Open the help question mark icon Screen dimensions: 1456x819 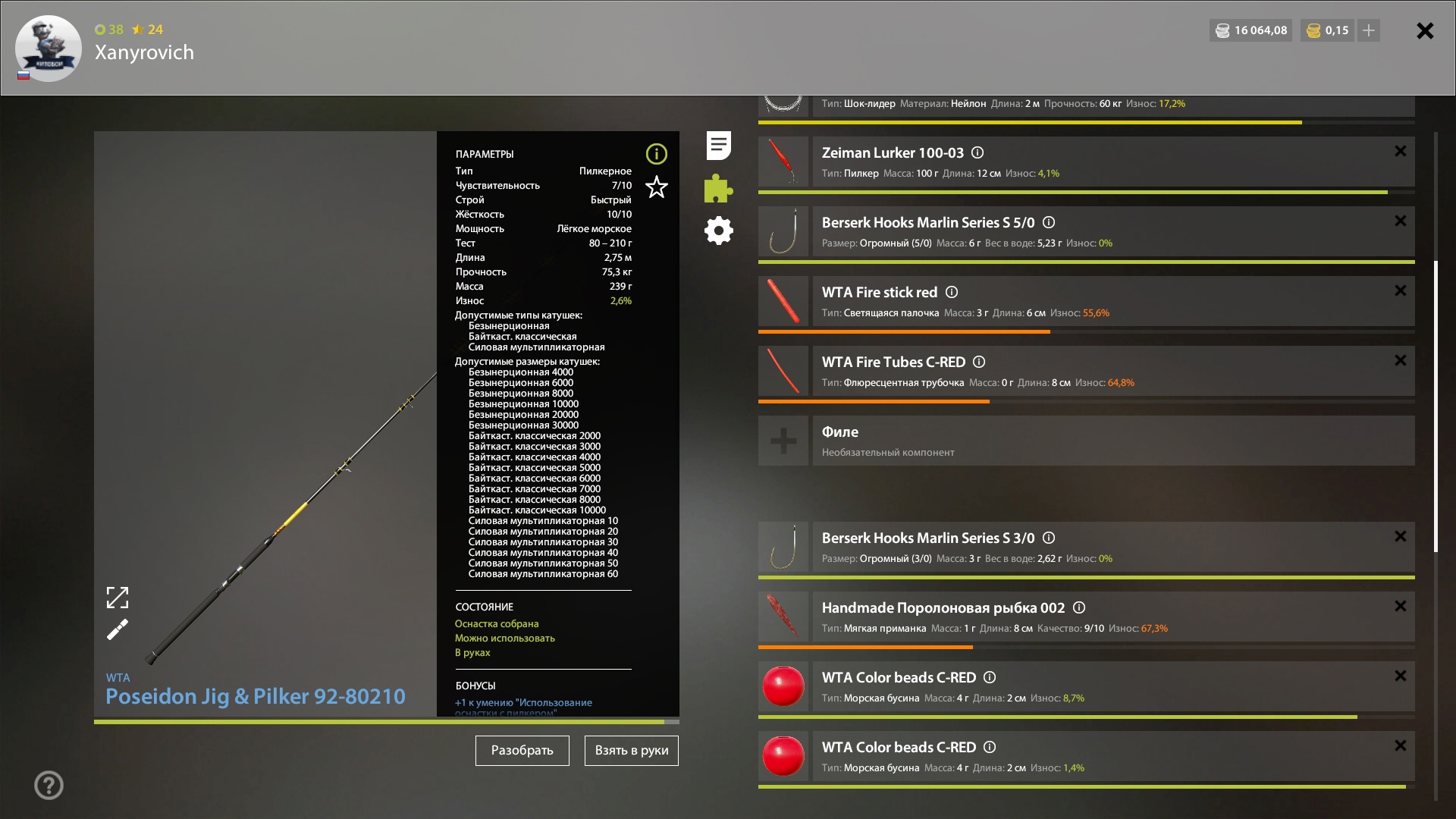click(49, 785)
